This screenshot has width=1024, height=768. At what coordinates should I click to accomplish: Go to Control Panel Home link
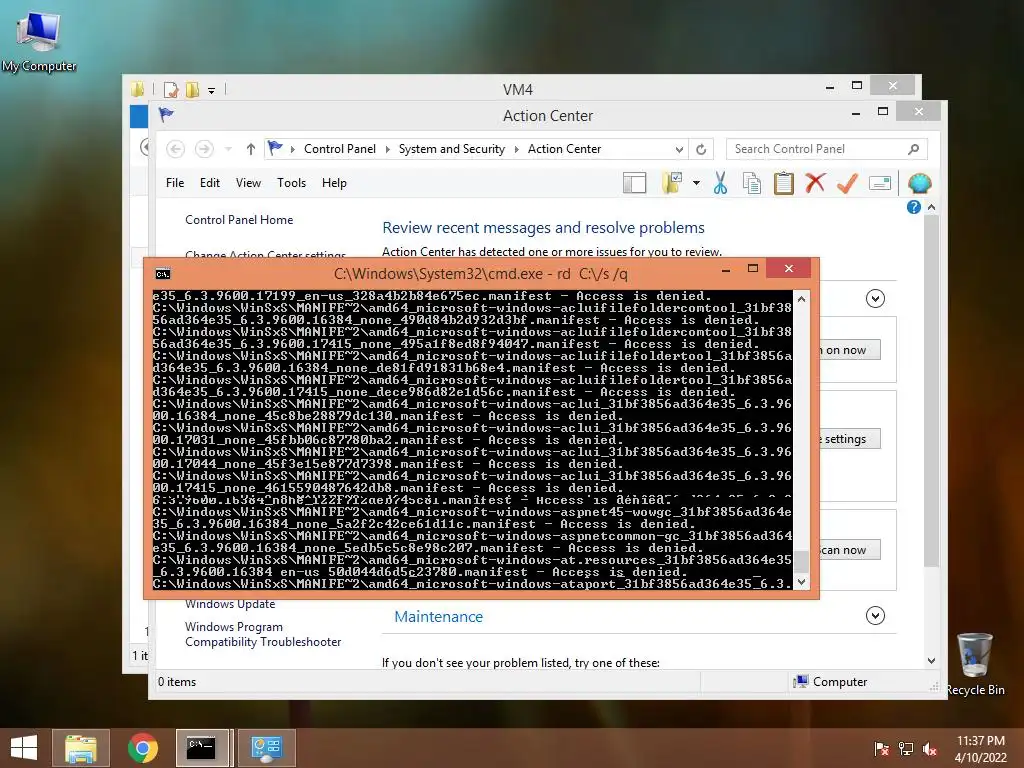[239, 219]
